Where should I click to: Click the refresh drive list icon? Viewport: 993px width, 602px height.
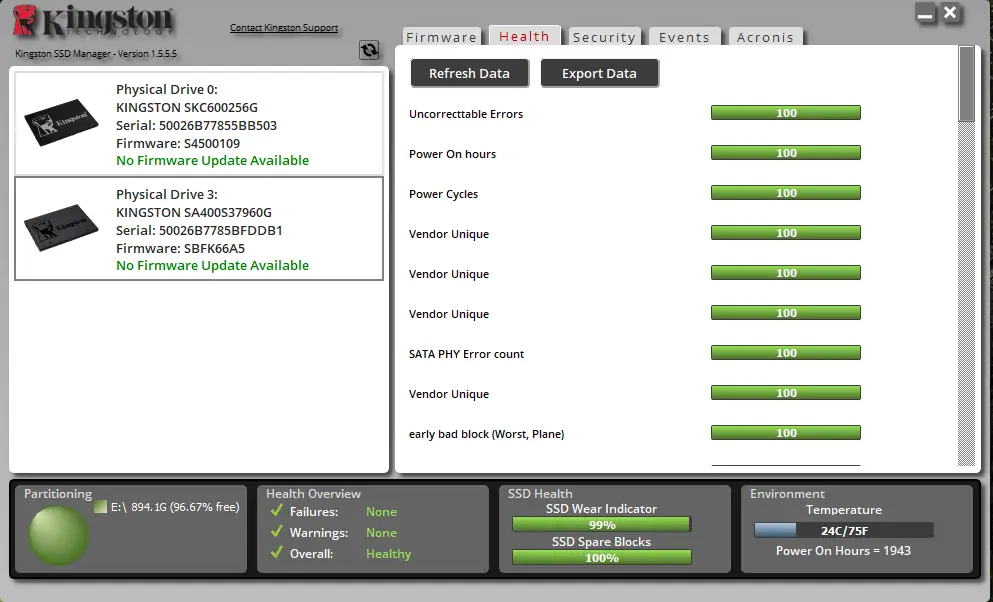pyautogui.click(x=369, y=50)
